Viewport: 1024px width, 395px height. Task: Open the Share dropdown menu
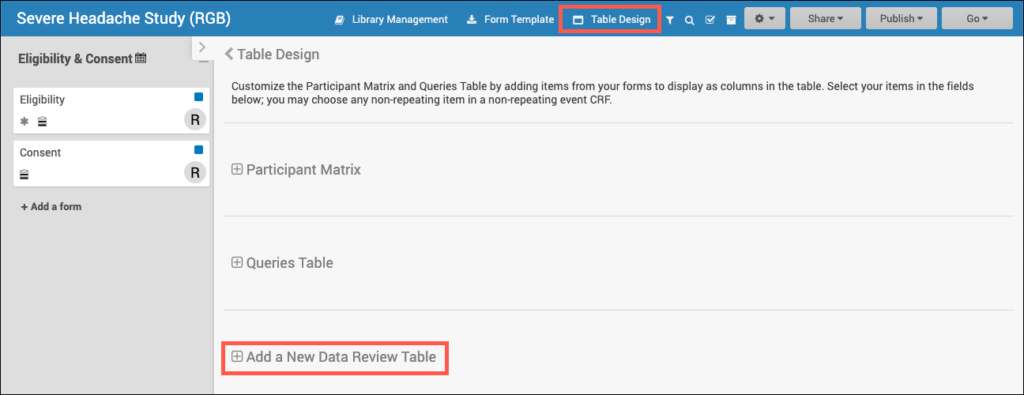[x=825, y=19]
